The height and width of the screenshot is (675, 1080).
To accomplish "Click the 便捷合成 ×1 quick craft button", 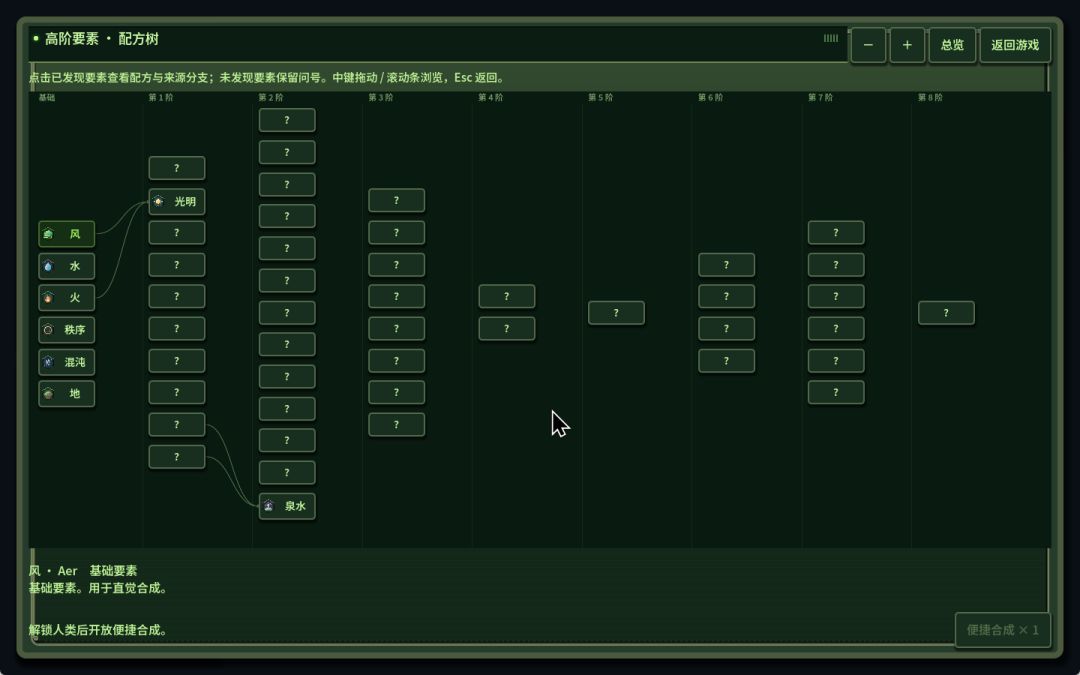I will 1003,630.
